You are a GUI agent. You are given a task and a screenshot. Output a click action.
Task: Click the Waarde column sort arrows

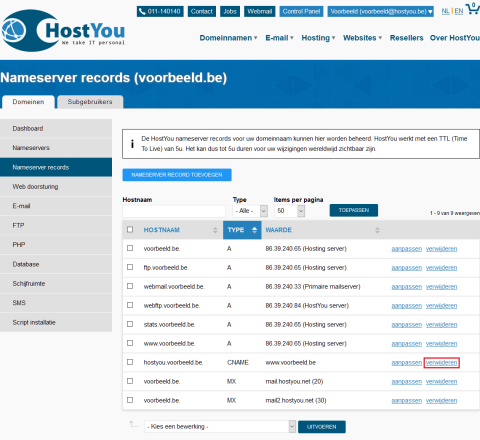coord(377,230)
